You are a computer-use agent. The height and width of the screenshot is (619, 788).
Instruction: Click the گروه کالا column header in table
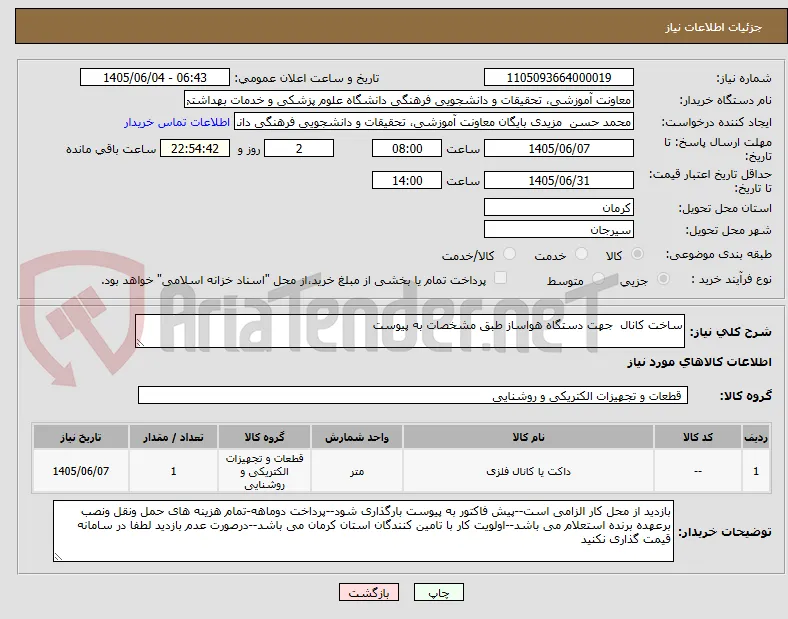coord(264,437)
